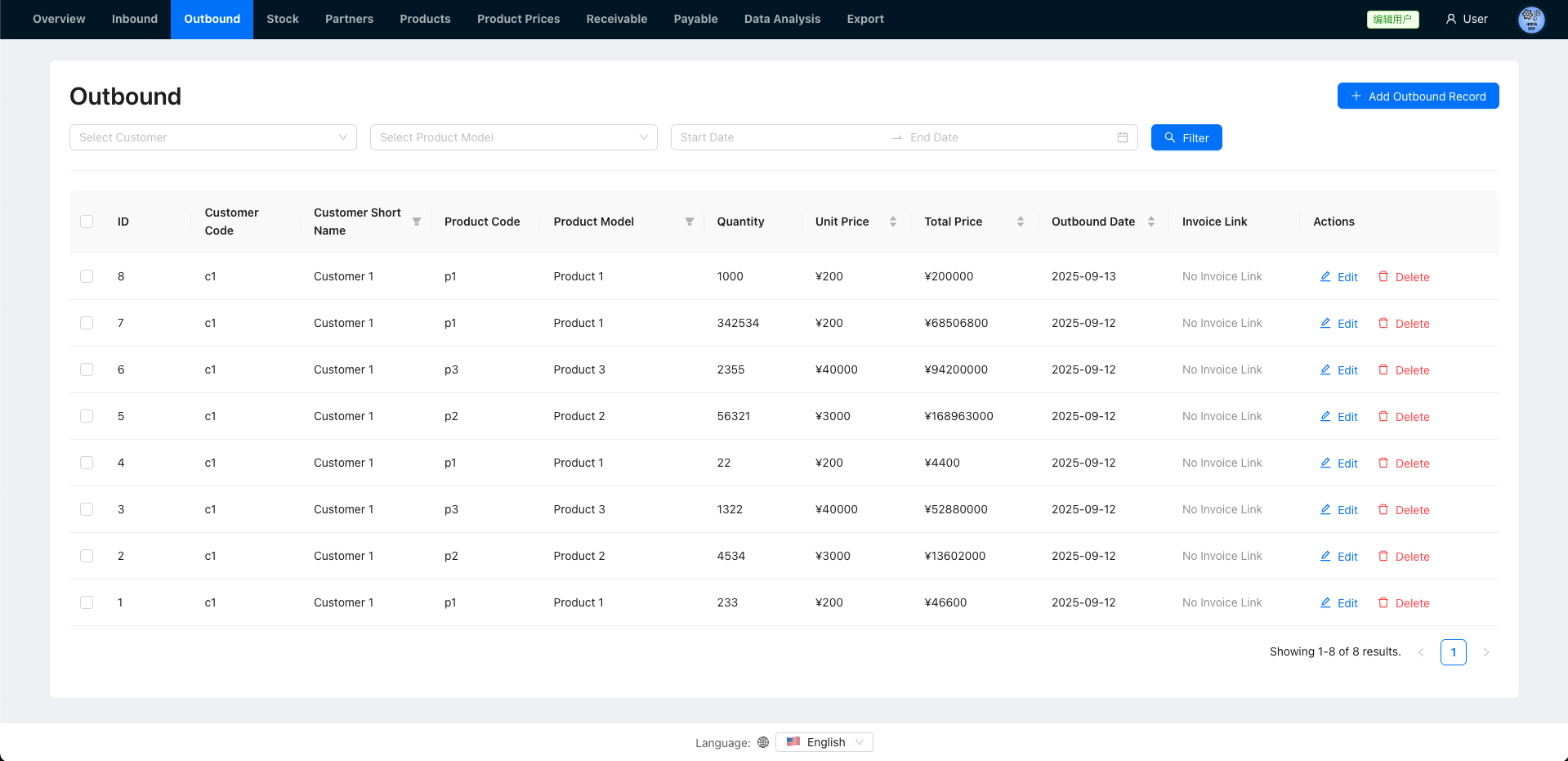The width and height of the screenshot is (1568, 761).
Task: Sort by Total Price using sorter arrows
Action: click(x=1021, y=222)
